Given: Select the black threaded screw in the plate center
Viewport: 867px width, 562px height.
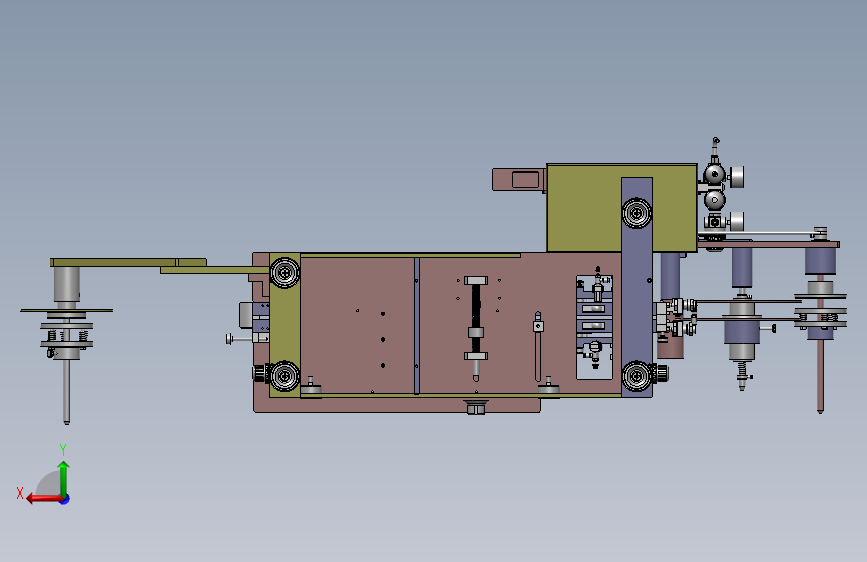Looking at the screenshot, I should click(476, 318).
